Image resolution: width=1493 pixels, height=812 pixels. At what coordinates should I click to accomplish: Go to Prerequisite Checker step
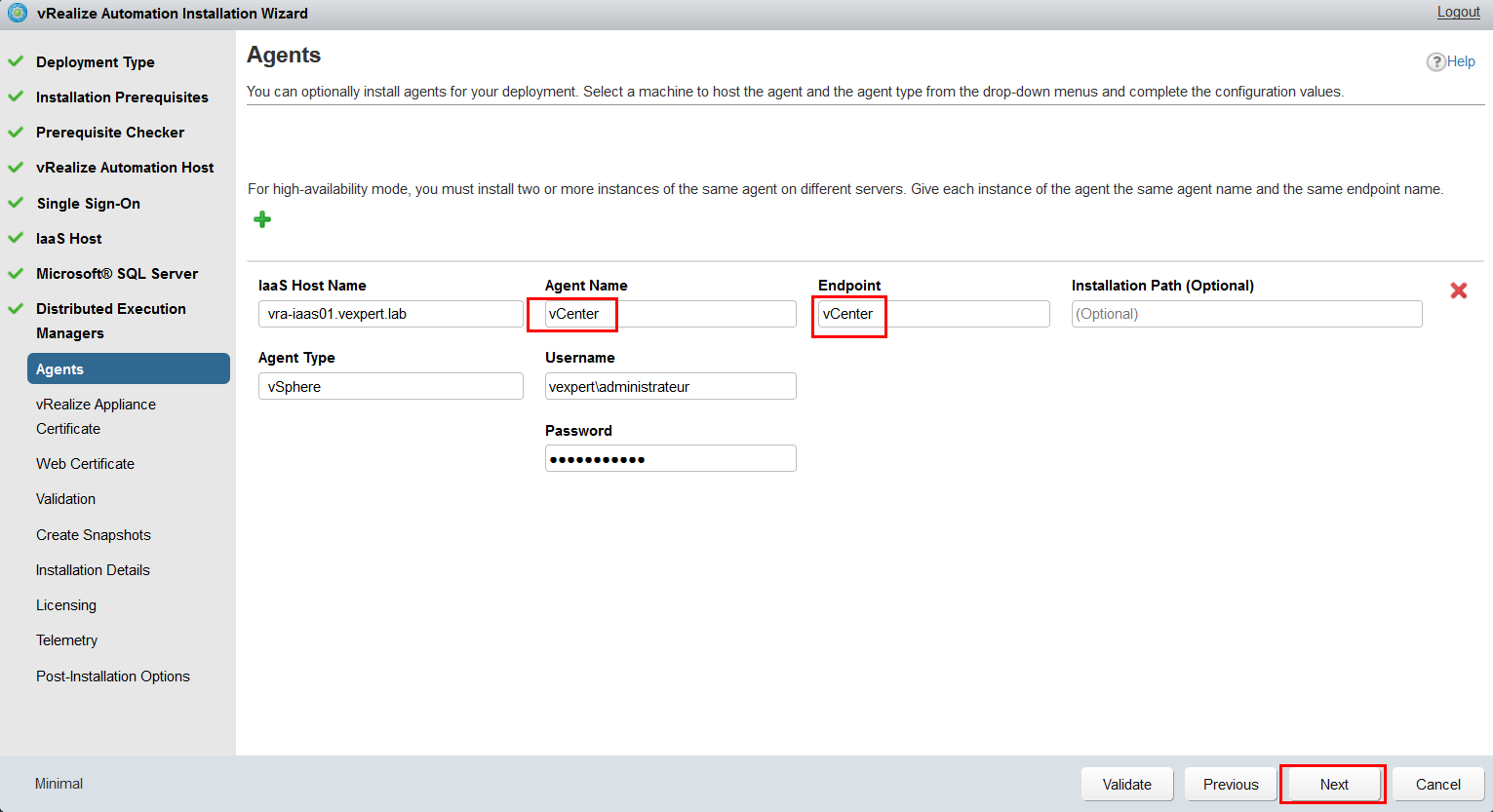pos(110,133)
